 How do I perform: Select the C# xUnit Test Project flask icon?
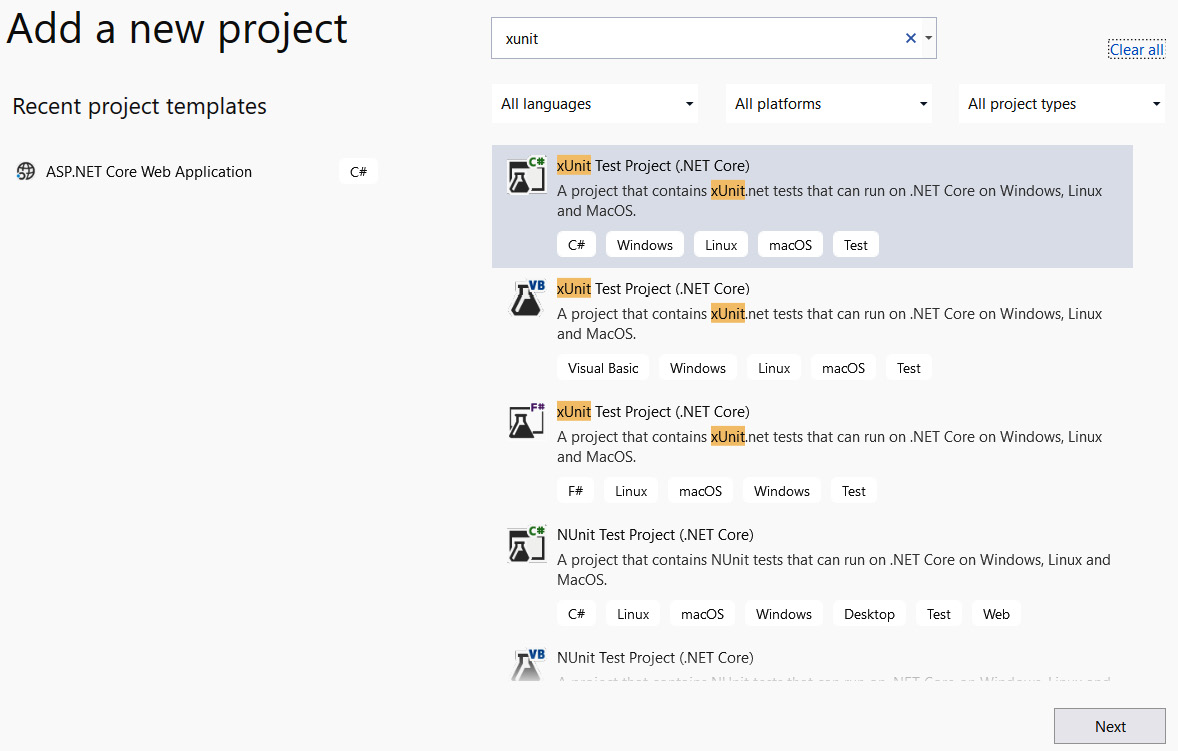526,174
